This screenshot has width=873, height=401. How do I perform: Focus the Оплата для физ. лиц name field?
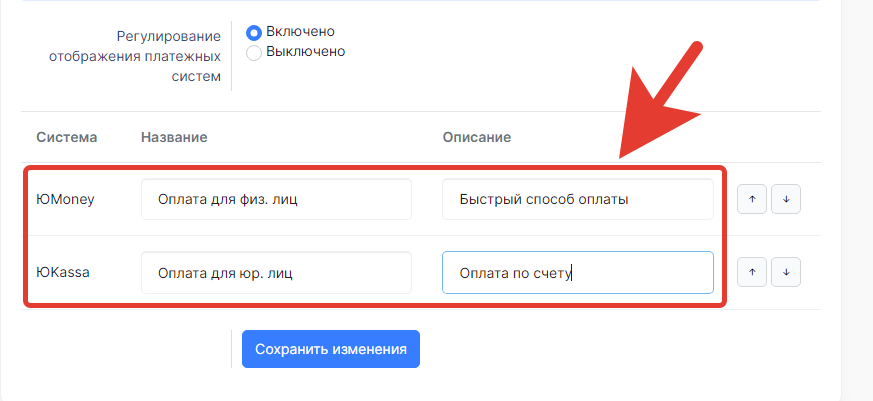[276, 199]
